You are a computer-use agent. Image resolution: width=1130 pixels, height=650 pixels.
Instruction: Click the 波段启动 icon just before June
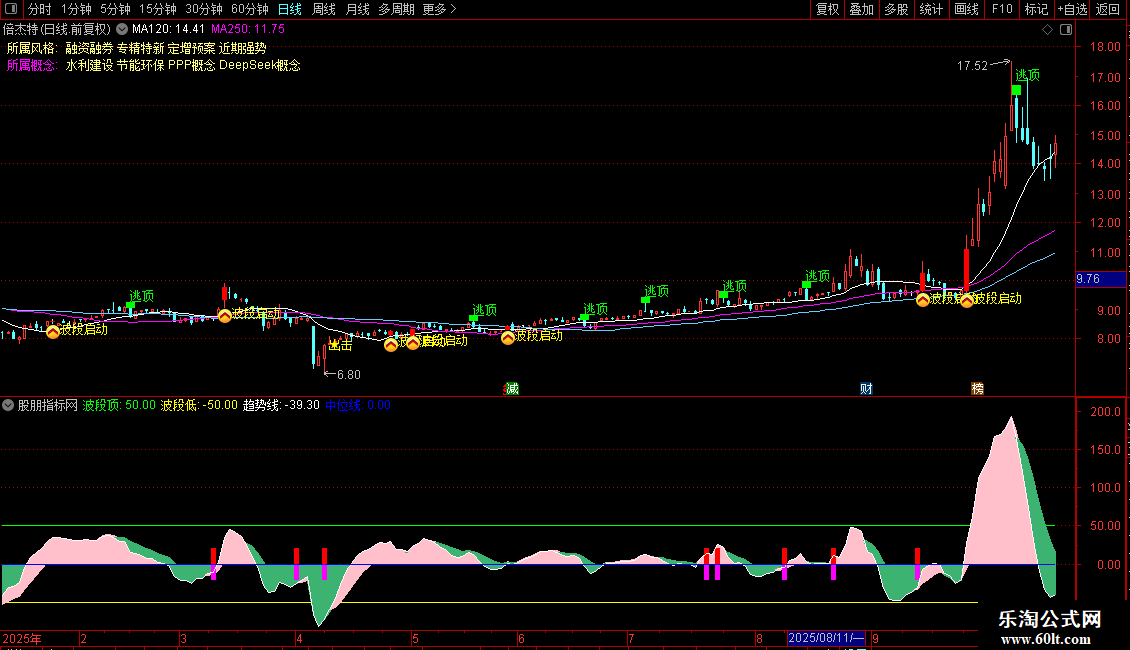click(508, 337)
